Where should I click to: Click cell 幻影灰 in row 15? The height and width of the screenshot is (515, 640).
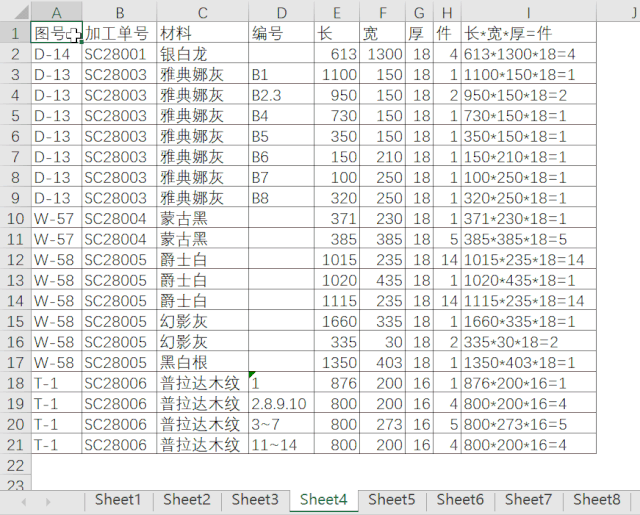pyautogui.click(x=202, y=321)
